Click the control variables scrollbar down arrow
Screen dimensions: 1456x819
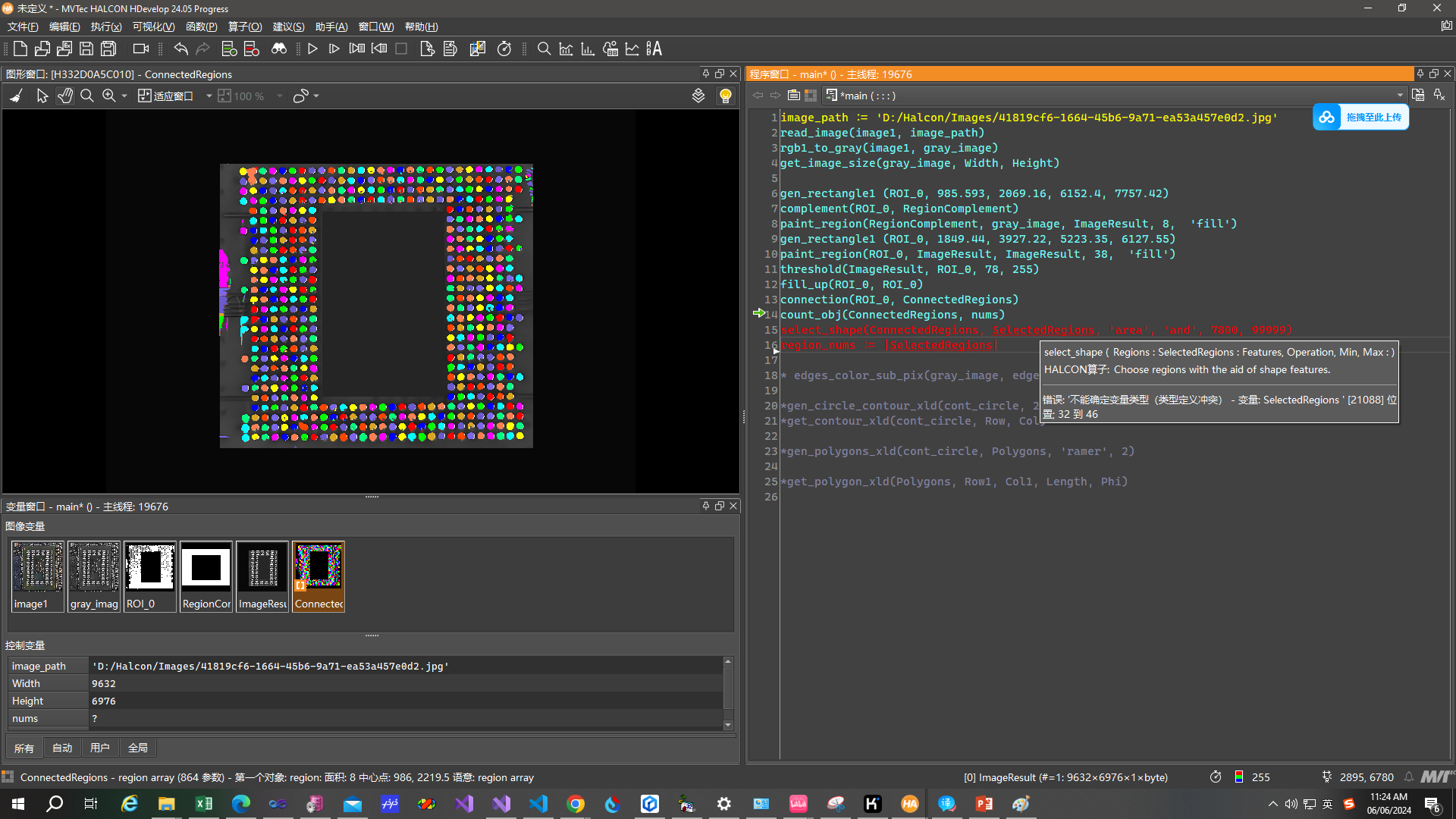728,725
